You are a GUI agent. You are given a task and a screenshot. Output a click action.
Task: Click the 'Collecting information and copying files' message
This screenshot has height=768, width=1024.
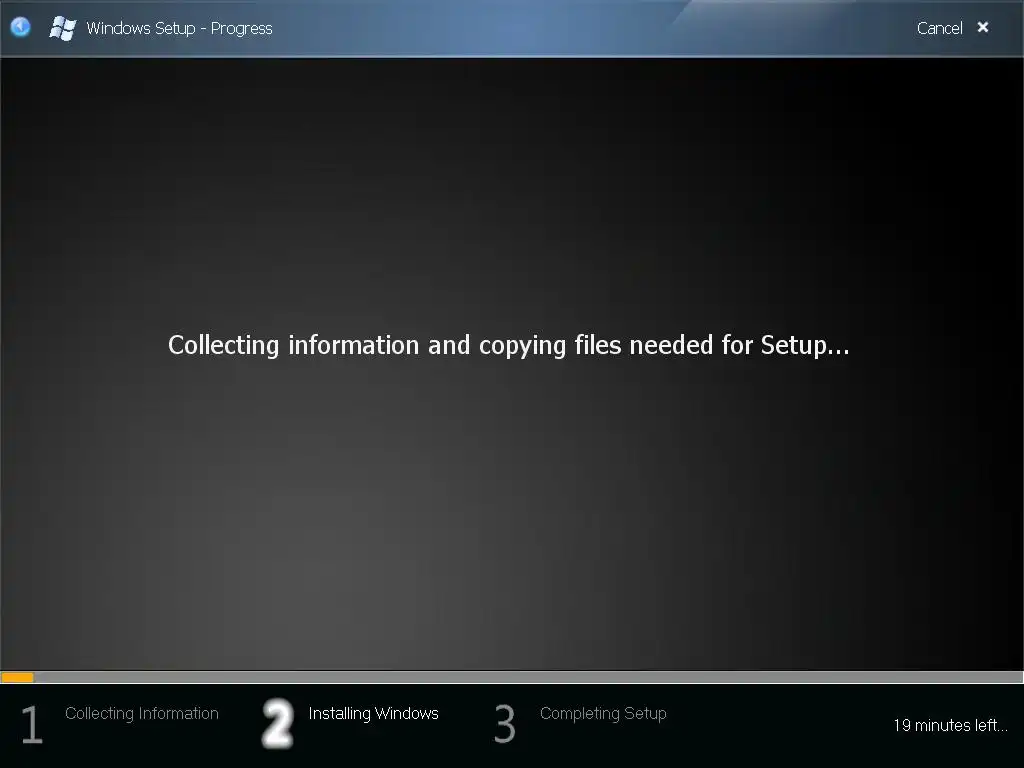pyautogui.click(x=509, y=345)
